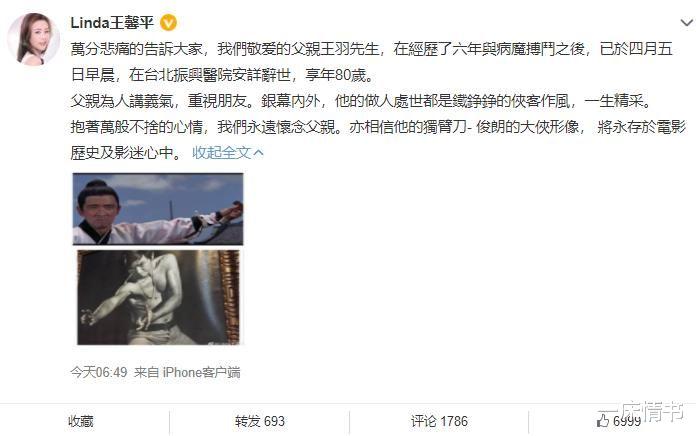Click the like count 6999
Screen dimensions: 696x436
coord(627,421)
